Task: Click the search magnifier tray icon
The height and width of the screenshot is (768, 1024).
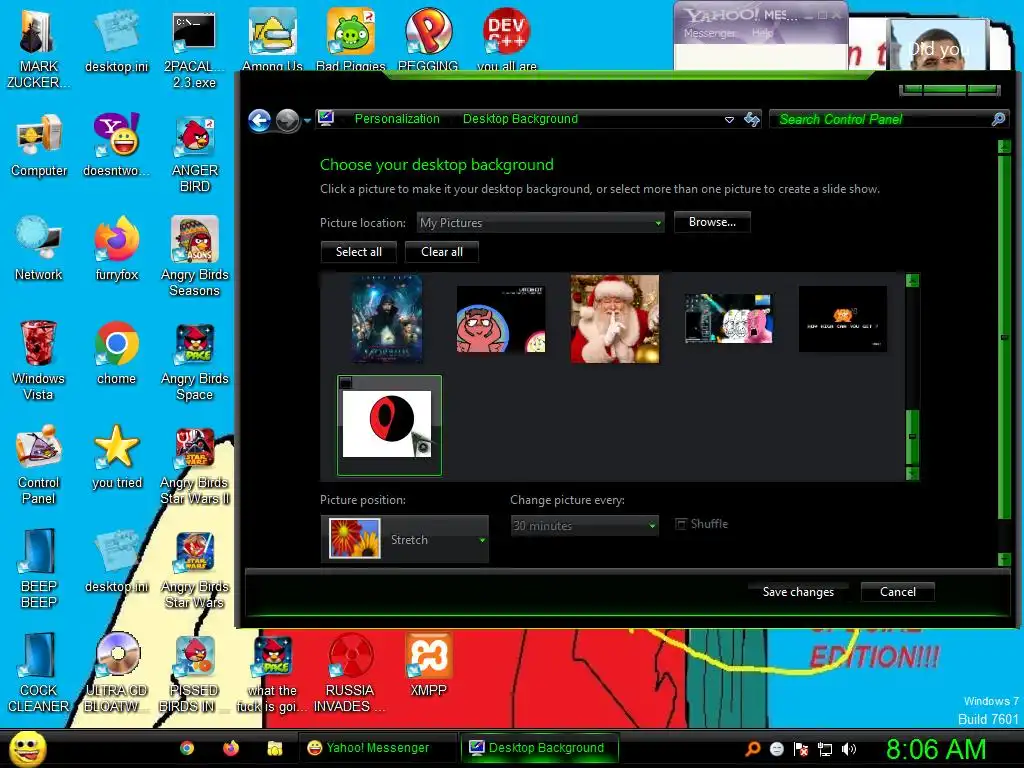Action: [752, 749]
